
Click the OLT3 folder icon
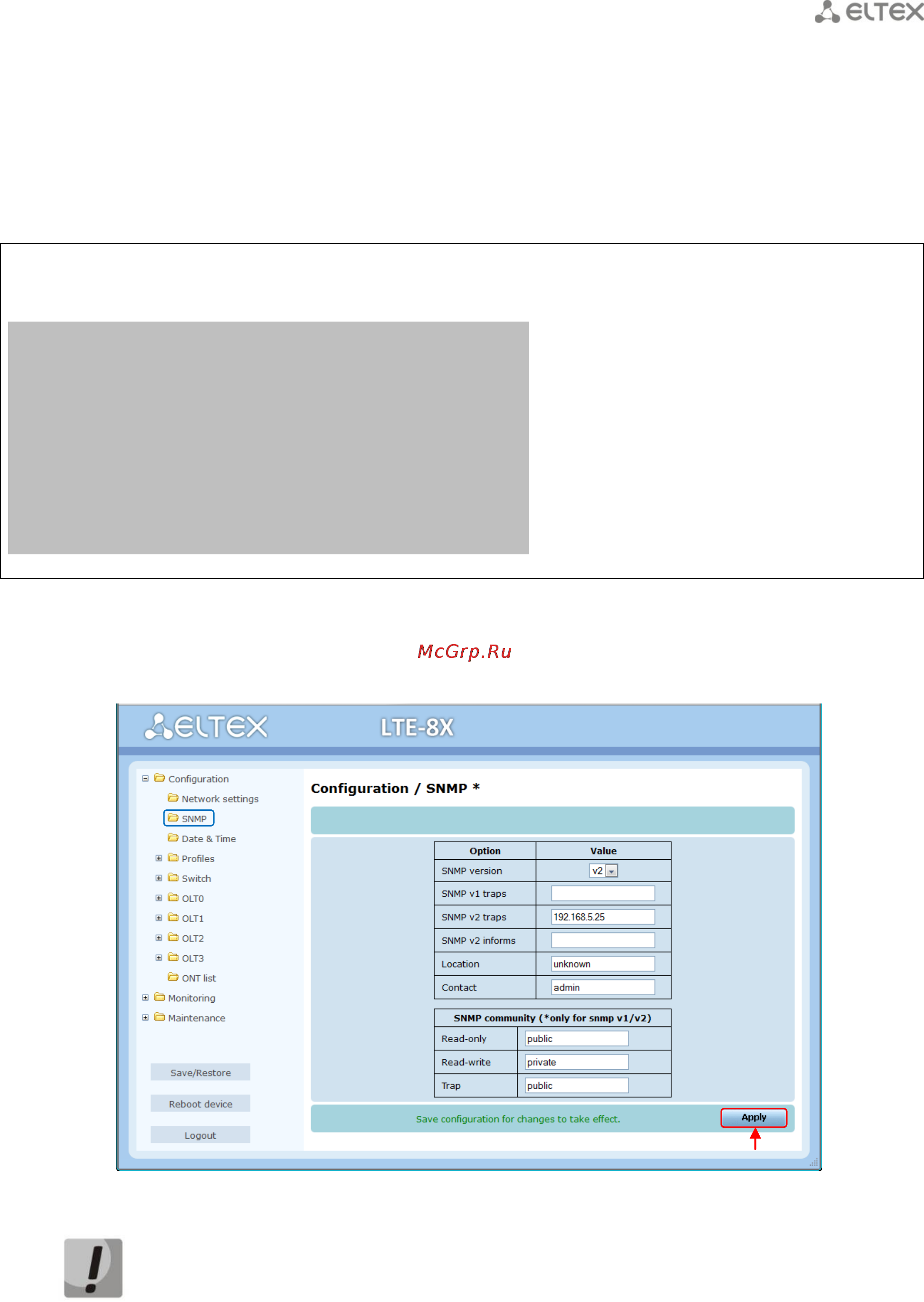[x=173, y=957]
